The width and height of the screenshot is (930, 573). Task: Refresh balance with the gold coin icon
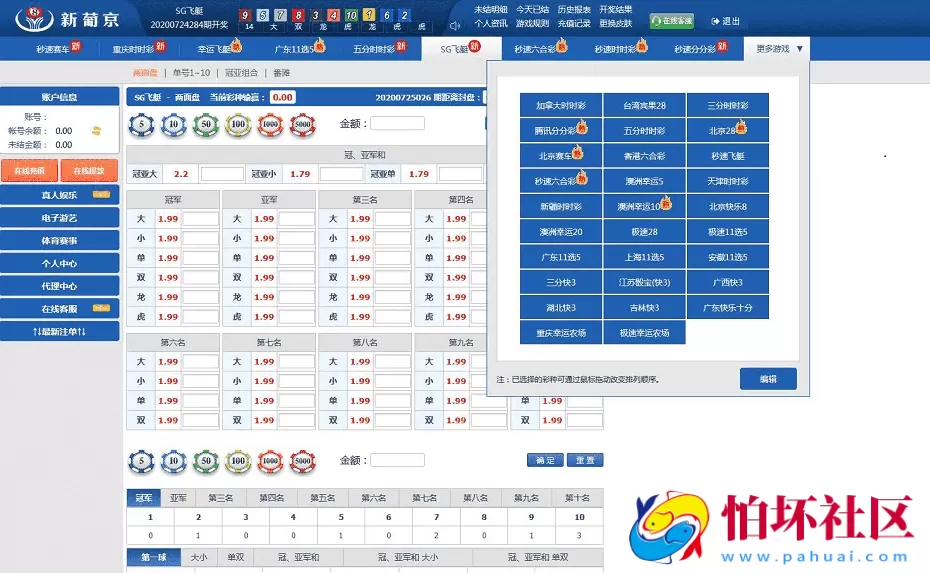96,131
